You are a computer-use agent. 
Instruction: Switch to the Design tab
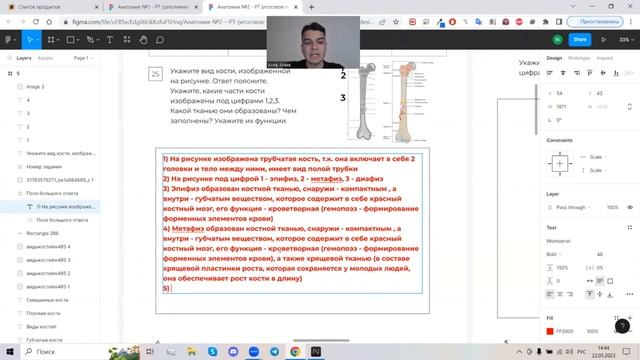[554, 58]
